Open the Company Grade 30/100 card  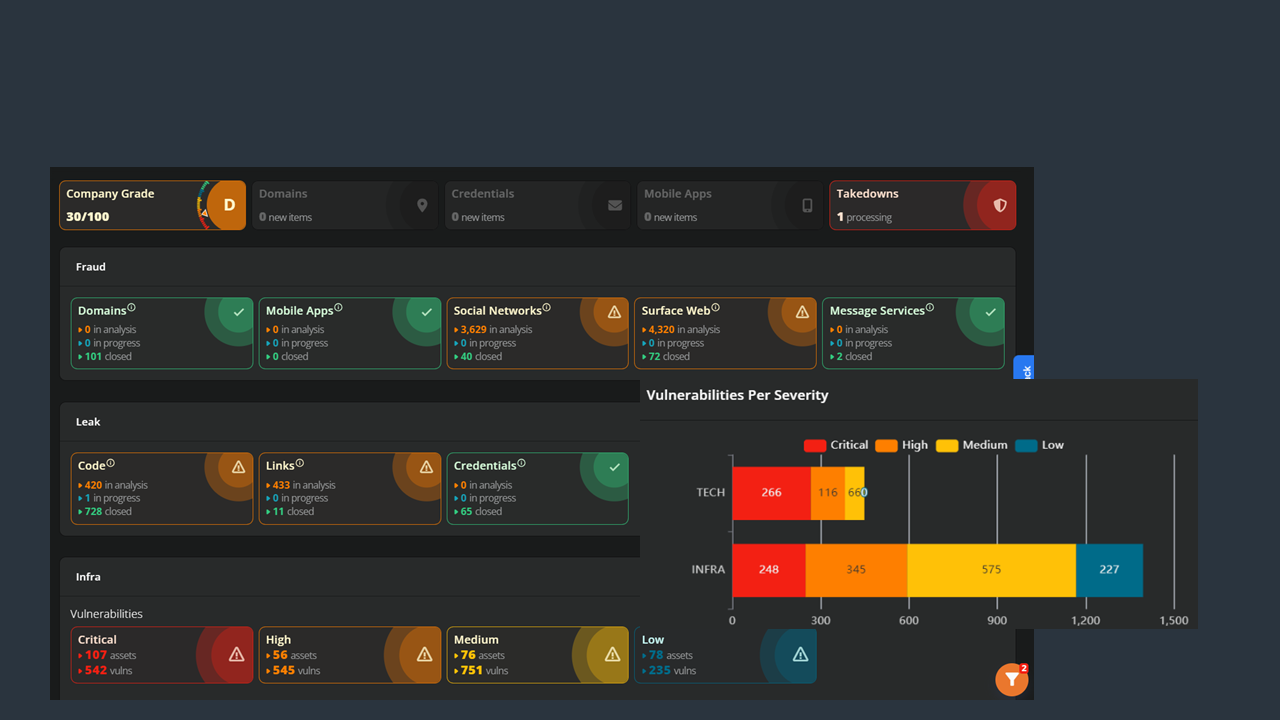pyautogui.click(x=152, y=205)
